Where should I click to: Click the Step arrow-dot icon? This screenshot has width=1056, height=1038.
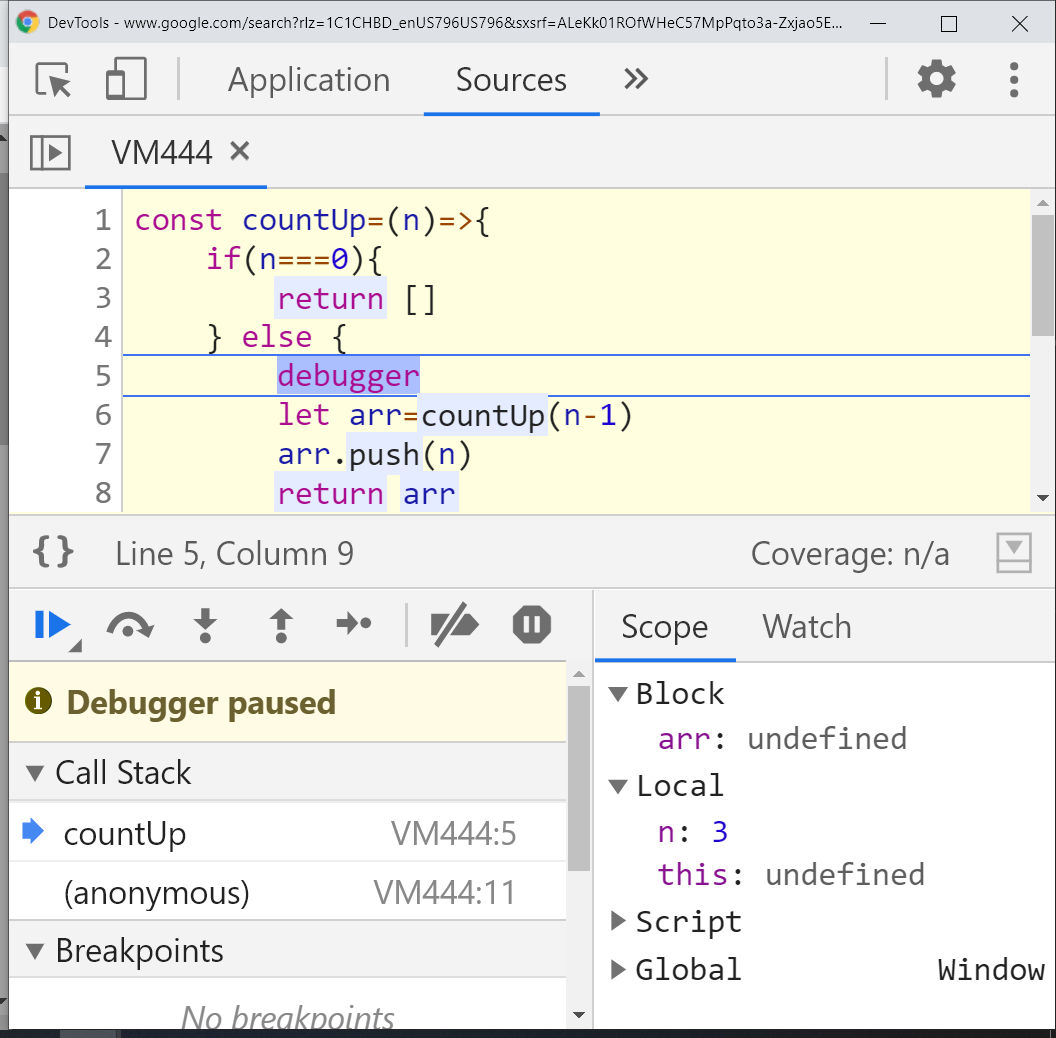(354, 624)
